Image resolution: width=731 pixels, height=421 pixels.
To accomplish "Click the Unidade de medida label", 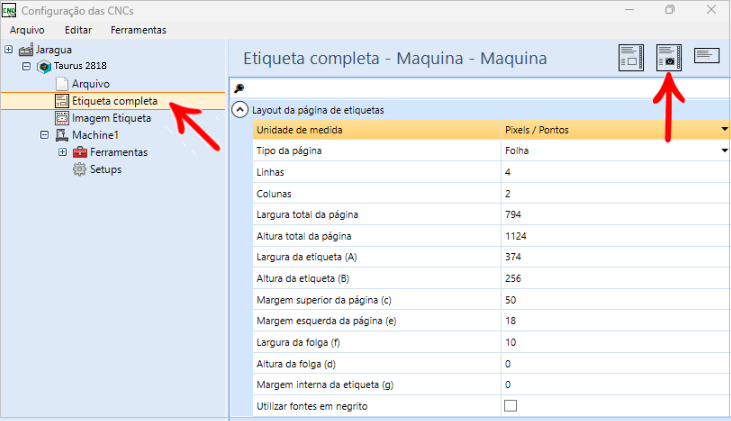I will point(299,130).
